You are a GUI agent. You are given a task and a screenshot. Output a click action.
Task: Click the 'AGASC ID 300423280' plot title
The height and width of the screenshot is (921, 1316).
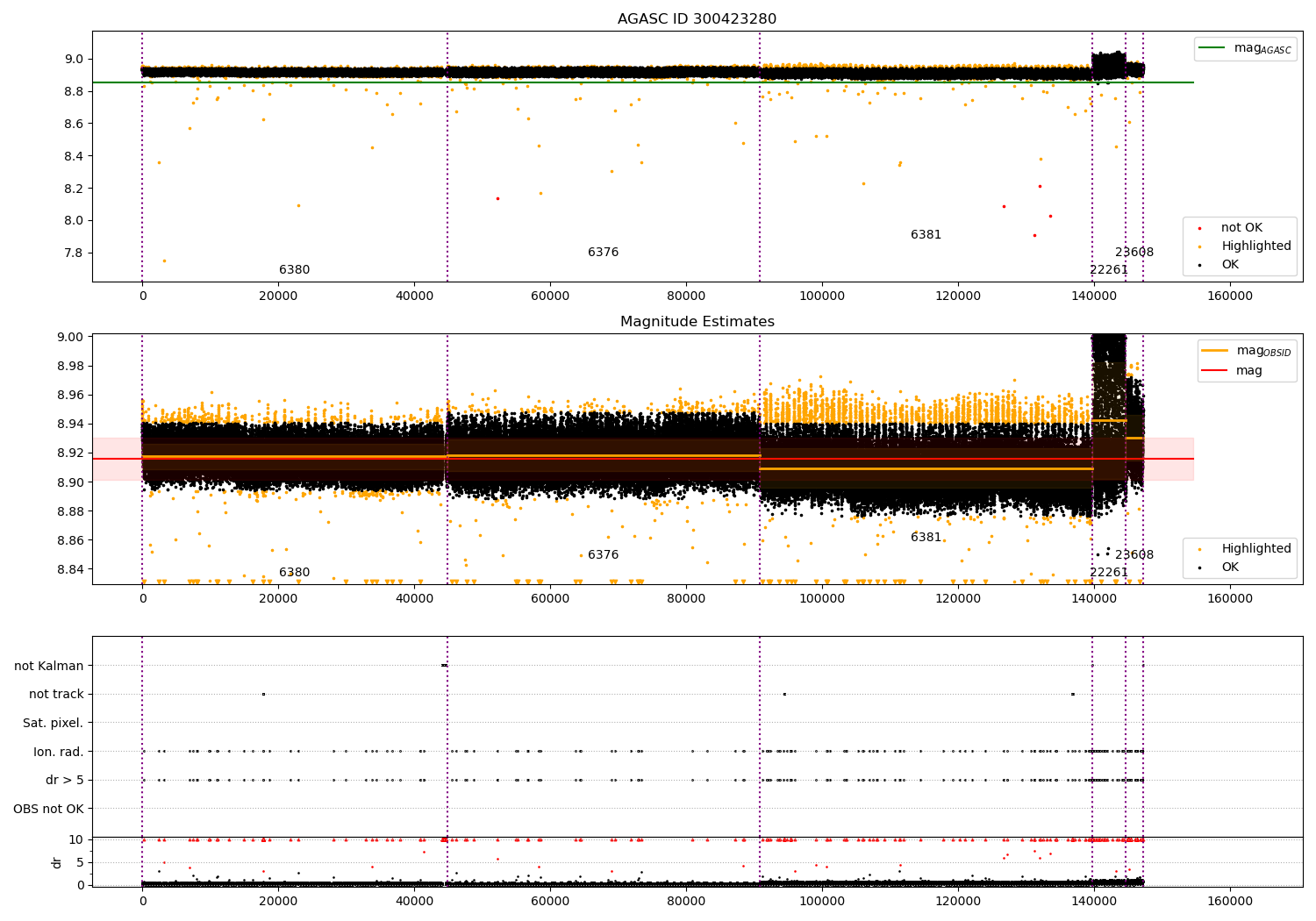[x=697, y=19]
